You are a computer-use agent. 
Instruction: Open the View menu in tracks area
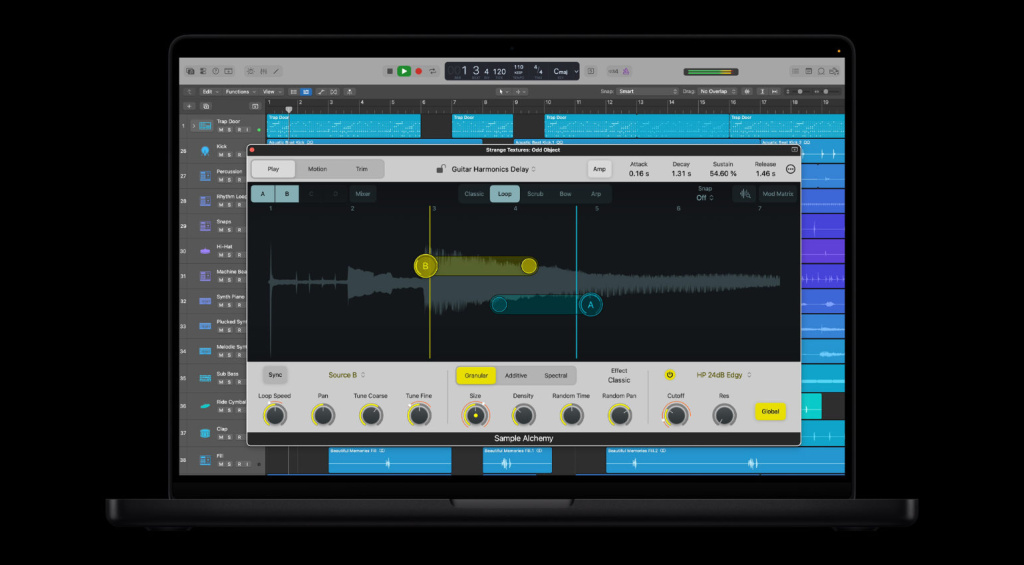click(271, 92)
